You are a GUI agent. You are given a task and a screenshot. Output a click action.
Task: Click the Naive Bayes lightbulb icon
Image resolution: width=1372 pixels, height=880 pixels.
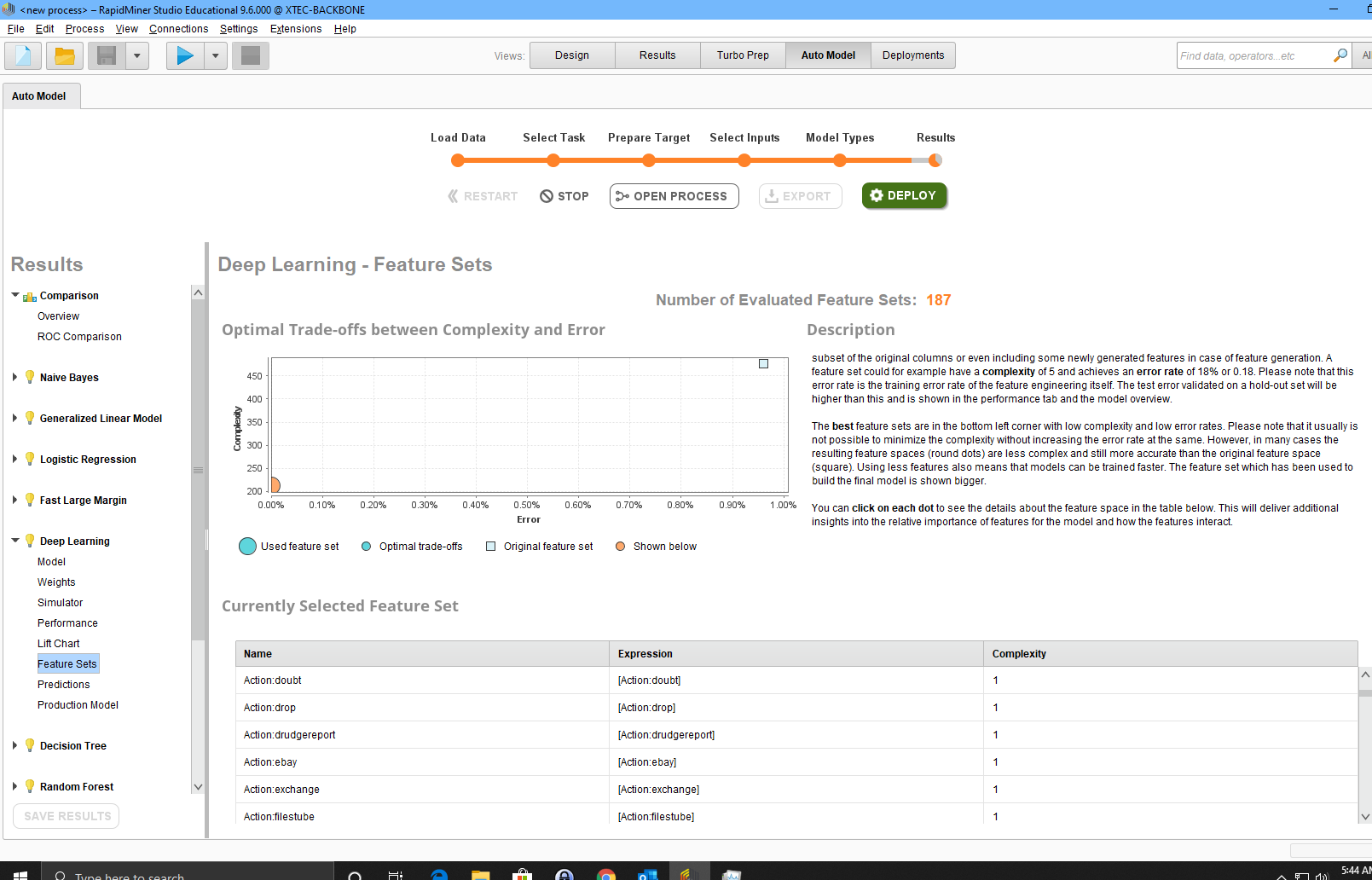point(30,377)
